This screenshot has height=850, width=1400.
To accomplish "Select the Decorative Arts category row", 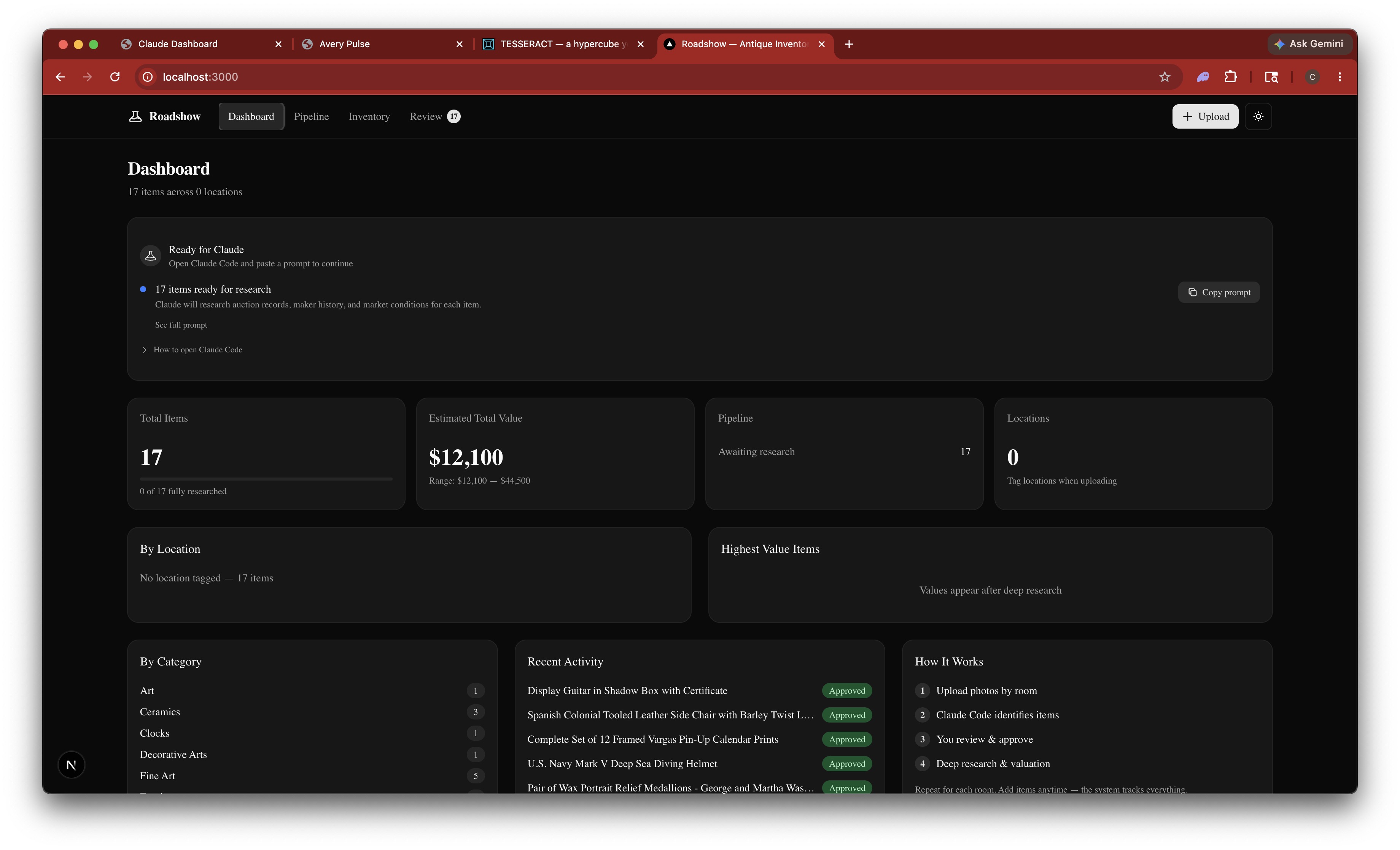I will click(312, 754).
